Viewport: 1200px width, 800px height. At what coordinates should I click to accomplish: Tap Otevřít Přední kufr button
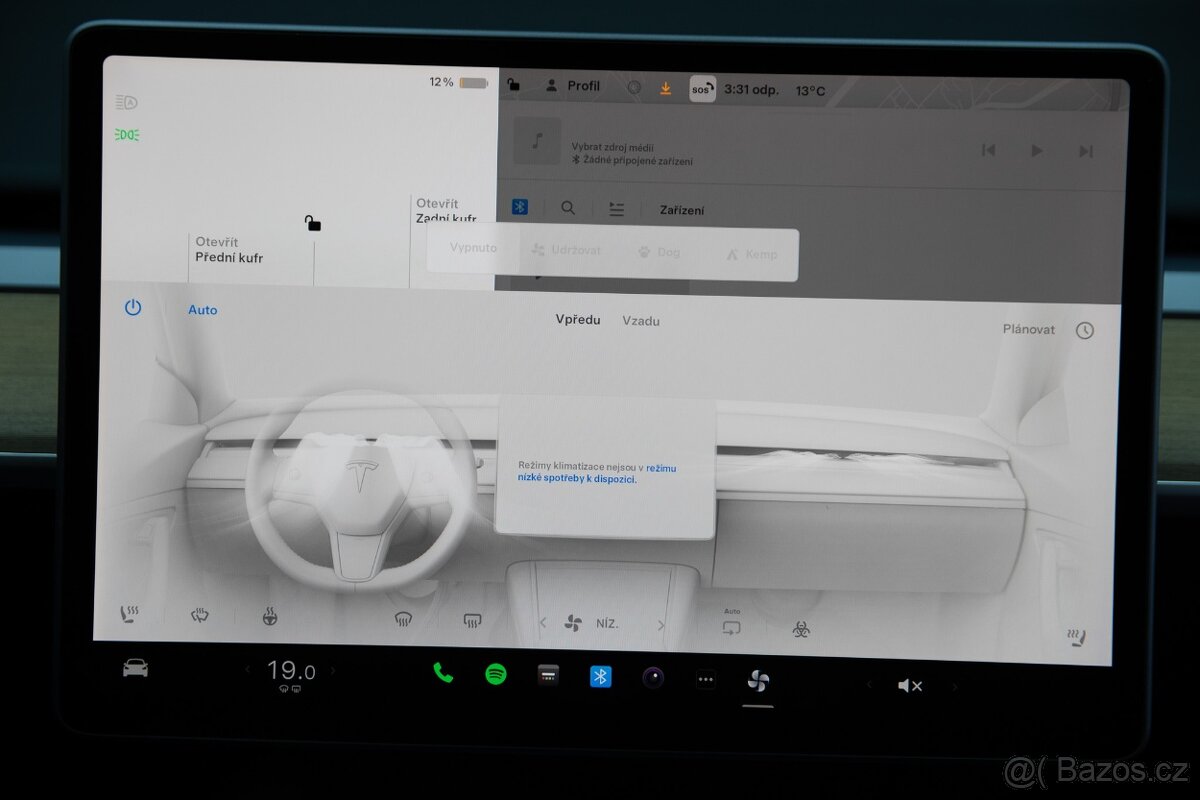(228, 250)
